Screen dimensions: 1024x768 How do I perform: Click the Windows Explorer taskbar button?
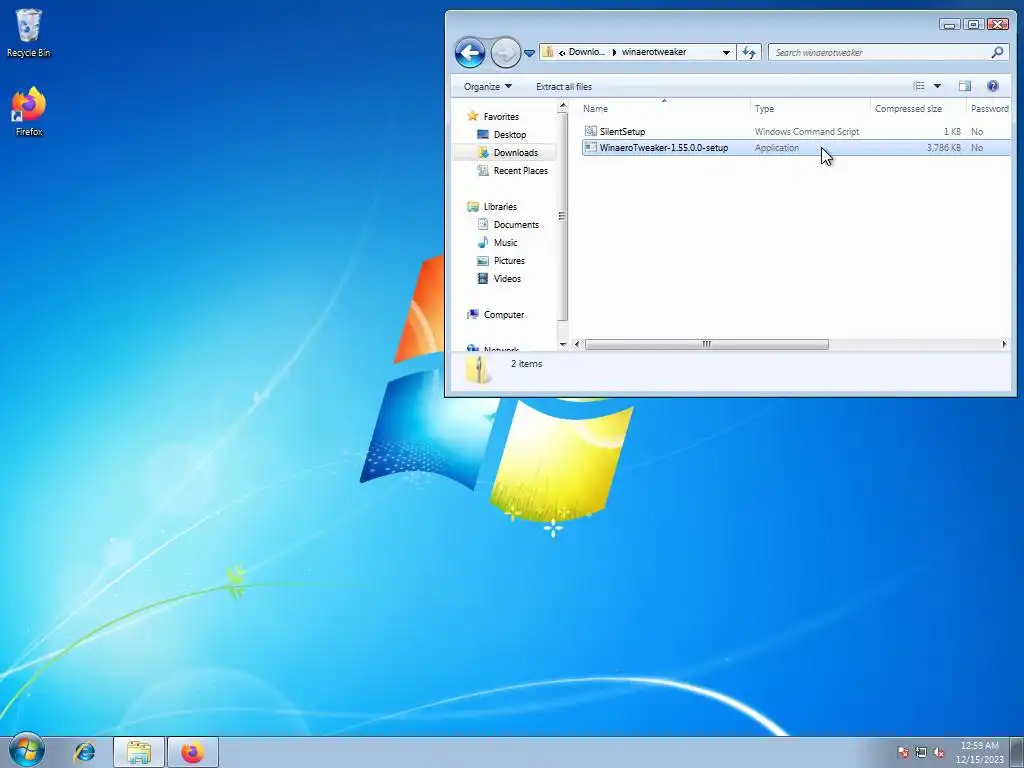[x=138, y=752]
